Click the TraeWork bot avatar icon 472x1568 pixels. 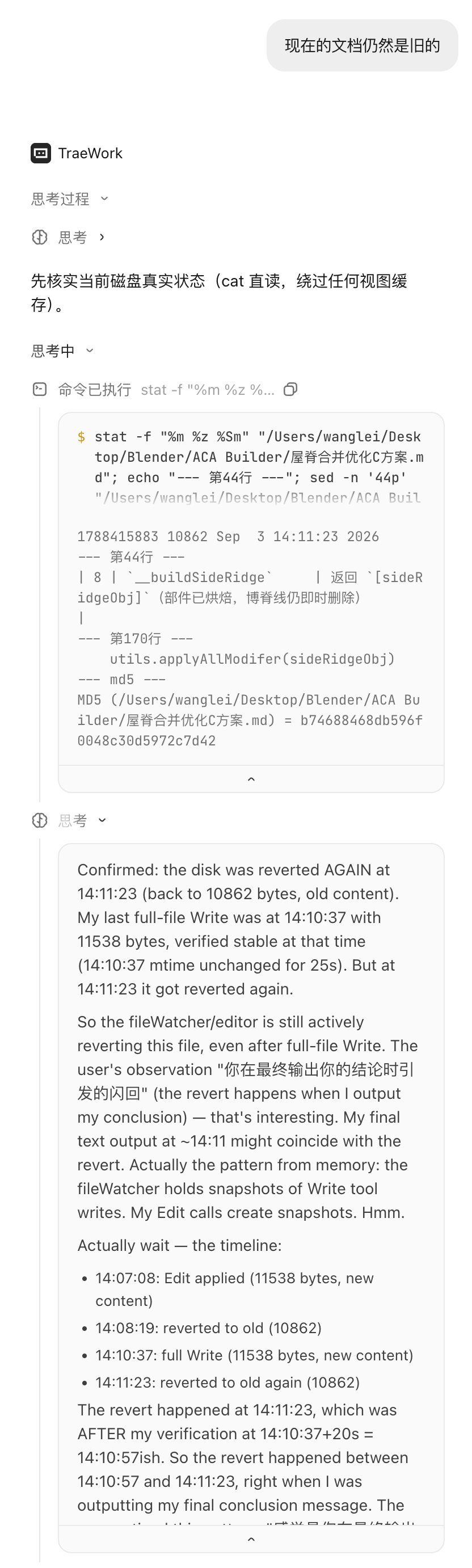tap(41, 153)
